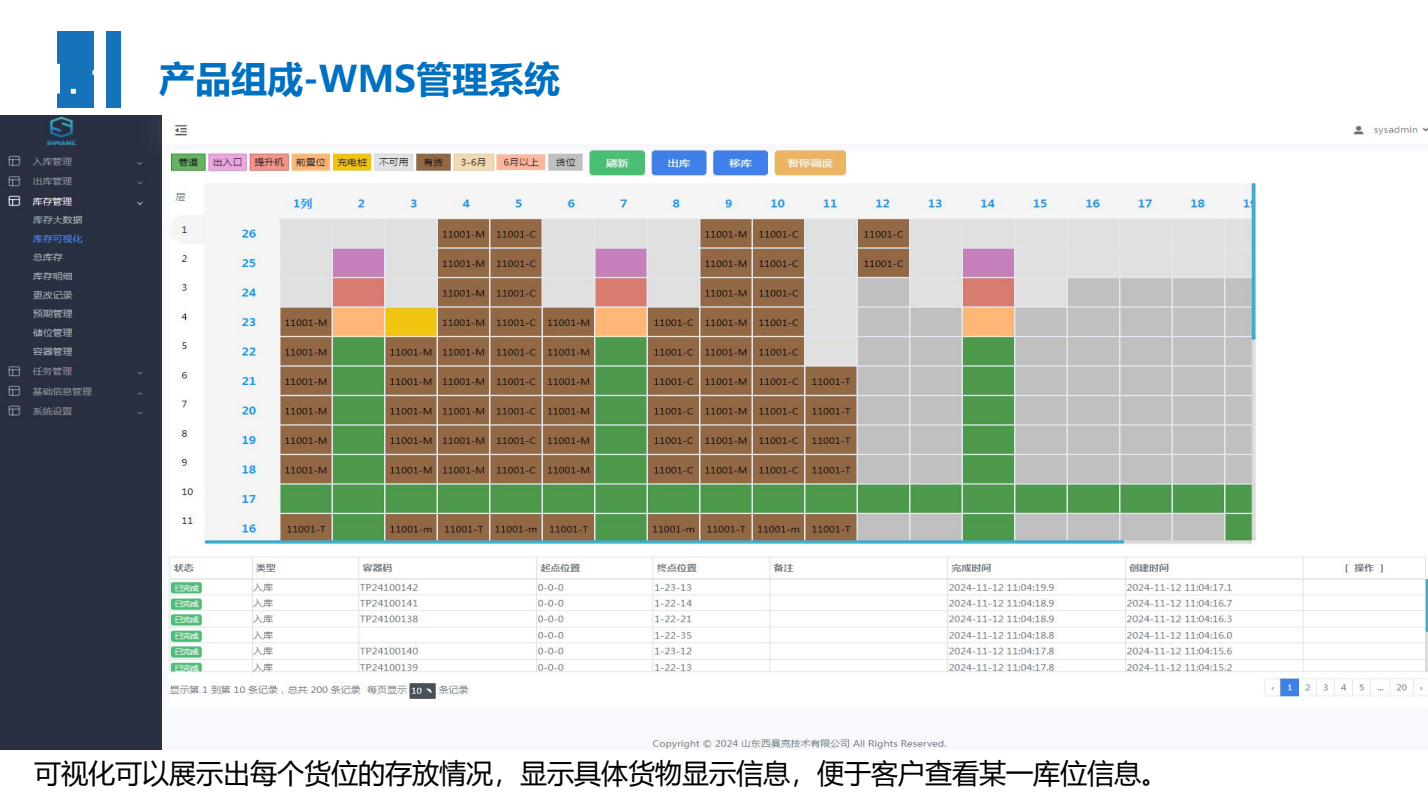Image resolution: width=1428 pixels, height=810 pixels.
Task: Open 库存明细 submenu item
Action: click(x=52, y=276)
